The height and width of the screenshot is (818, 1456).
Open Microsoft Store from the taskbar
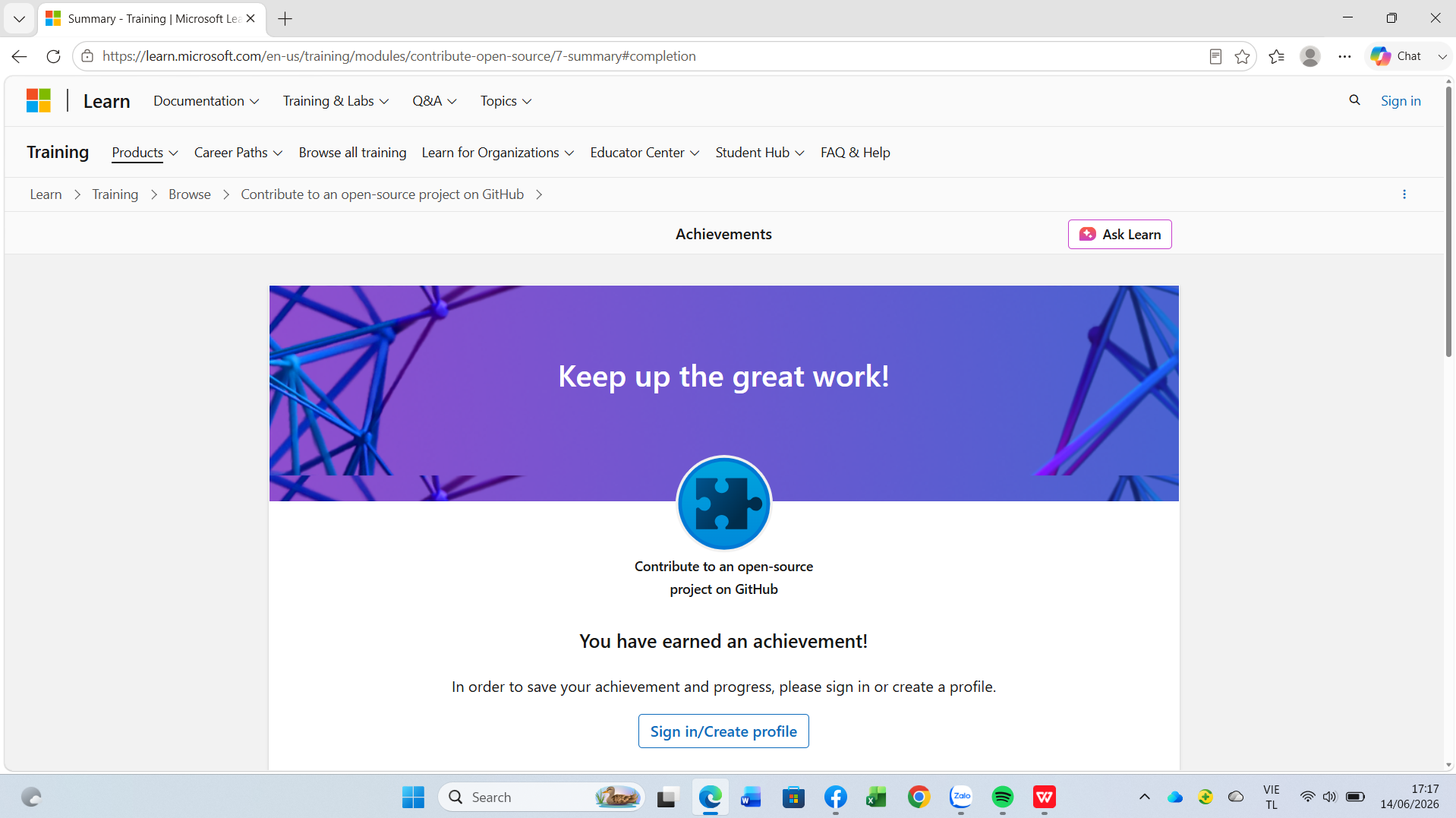(793, 797)
